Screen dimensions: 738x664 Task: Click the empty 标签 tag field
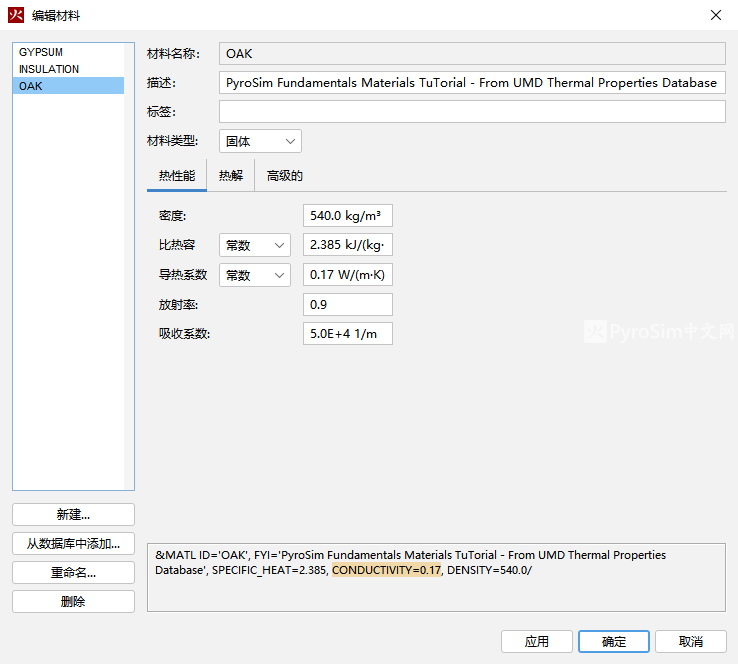[x=472, y=112]
